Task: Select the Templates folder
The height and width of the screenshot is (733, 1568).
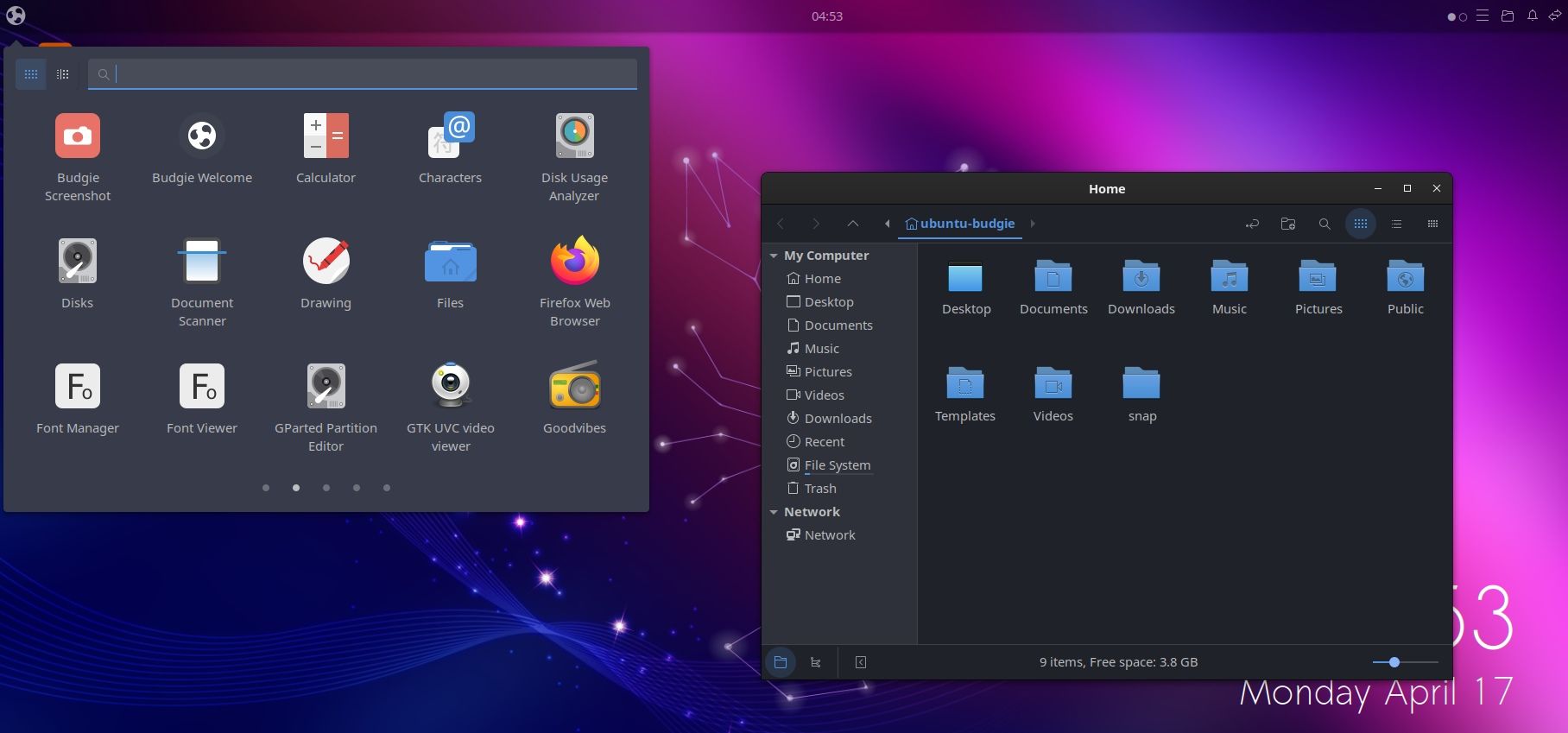Action: [965, 394]
